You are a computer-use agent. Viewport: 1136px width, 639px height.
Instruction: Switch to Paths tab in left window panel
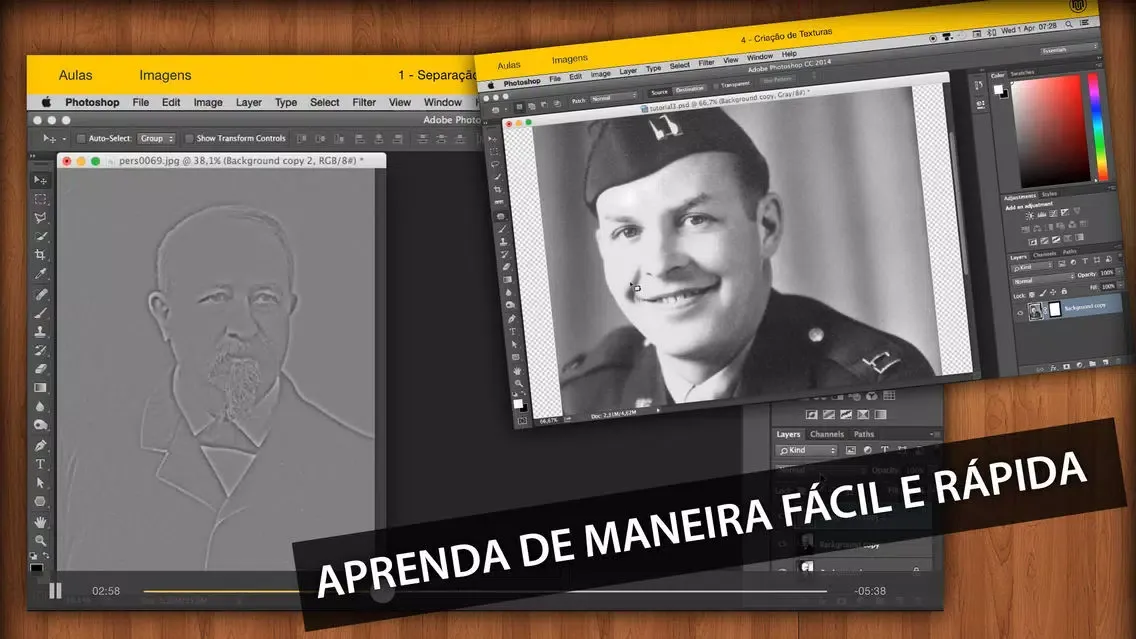click(x=864, y=434)
